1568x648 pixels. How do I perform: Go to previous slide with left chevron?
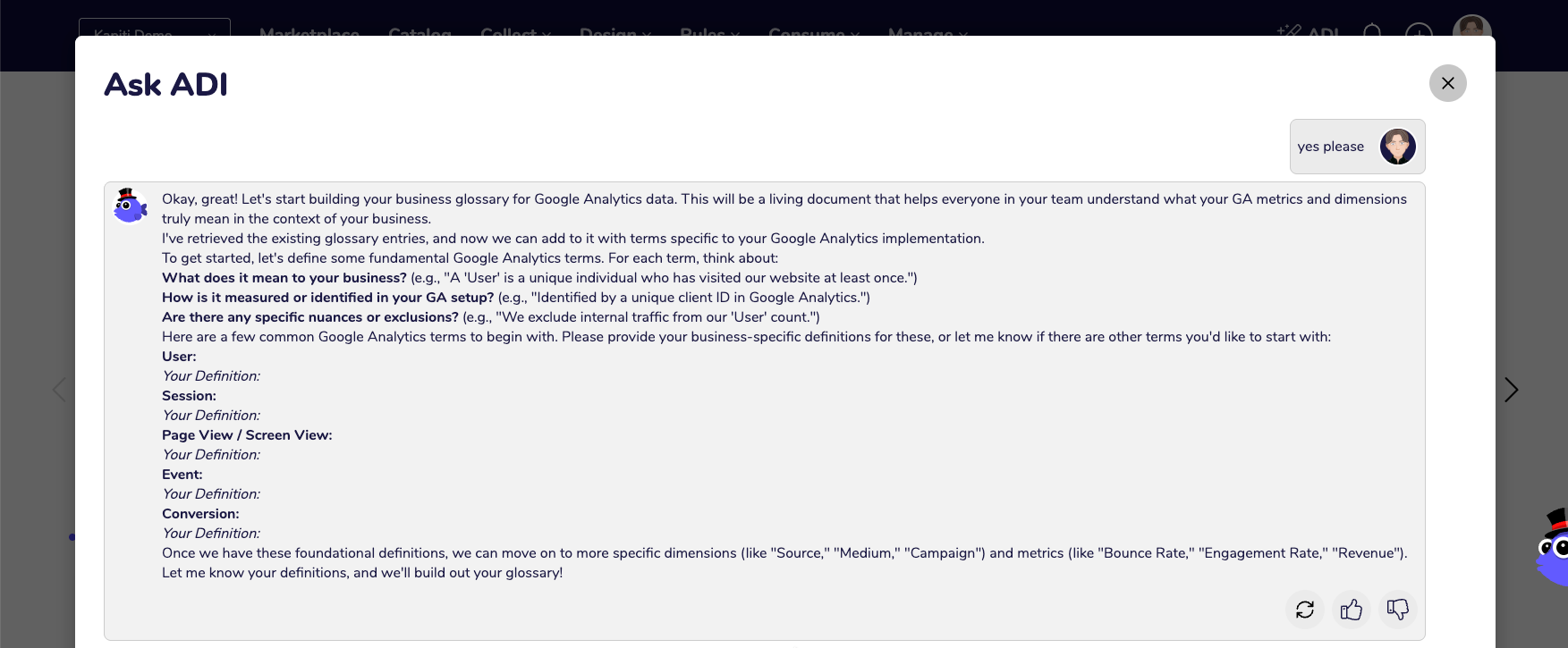[59, 390]
